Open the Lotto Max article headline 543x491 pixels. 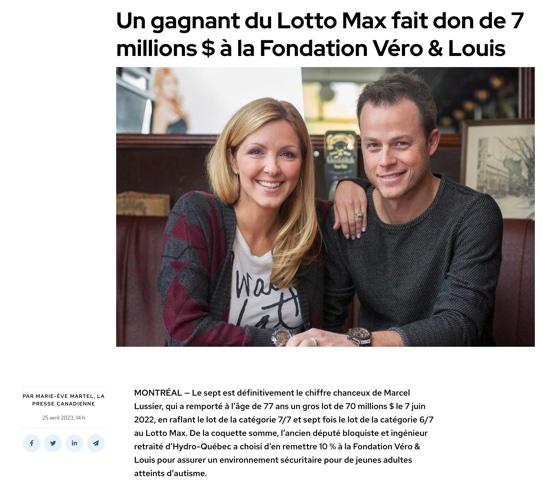pyautogui.click(x=319, y=34)
